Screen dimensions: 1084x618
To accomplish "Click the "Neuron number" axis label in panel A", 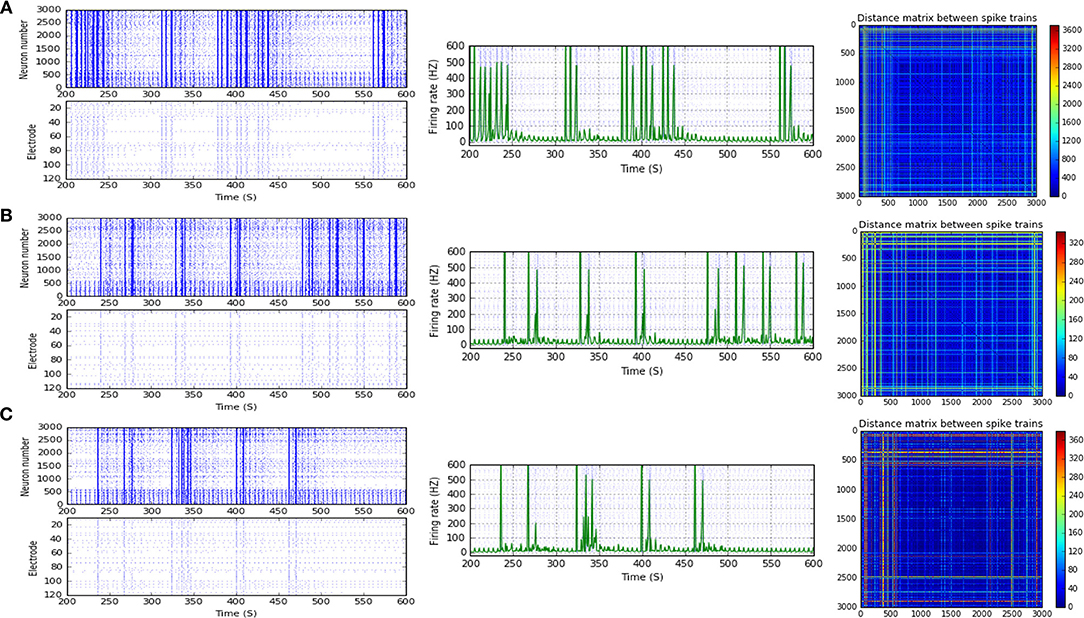I will click(24, 48).
